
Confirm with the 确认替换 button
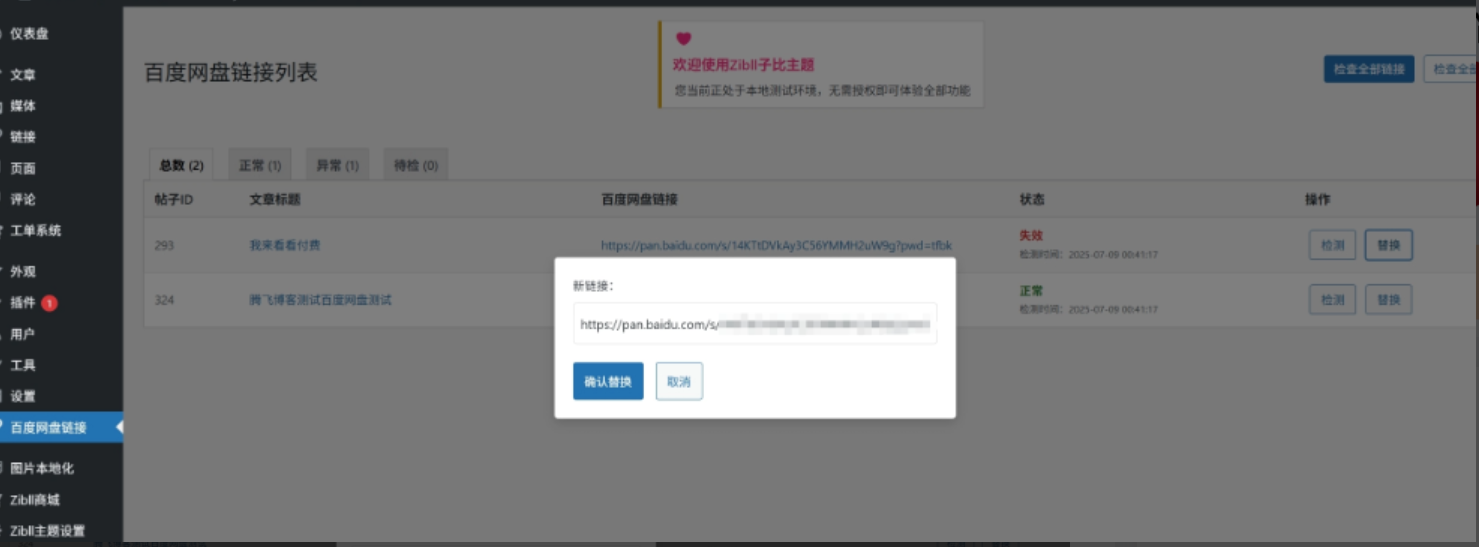click(608, 381)
